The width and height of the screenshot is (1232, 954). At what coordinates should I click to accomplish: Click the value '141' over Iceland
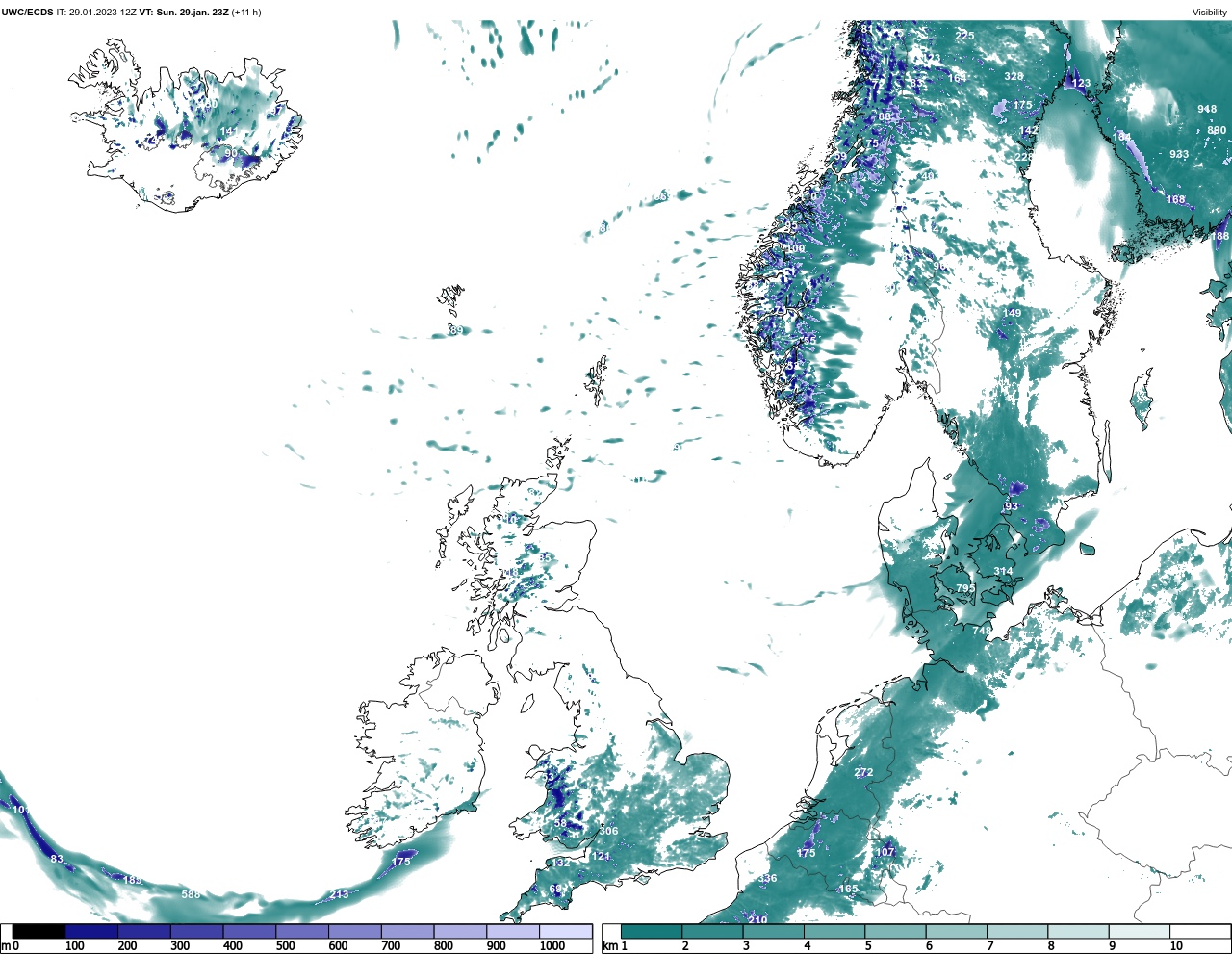click(229, 132)
